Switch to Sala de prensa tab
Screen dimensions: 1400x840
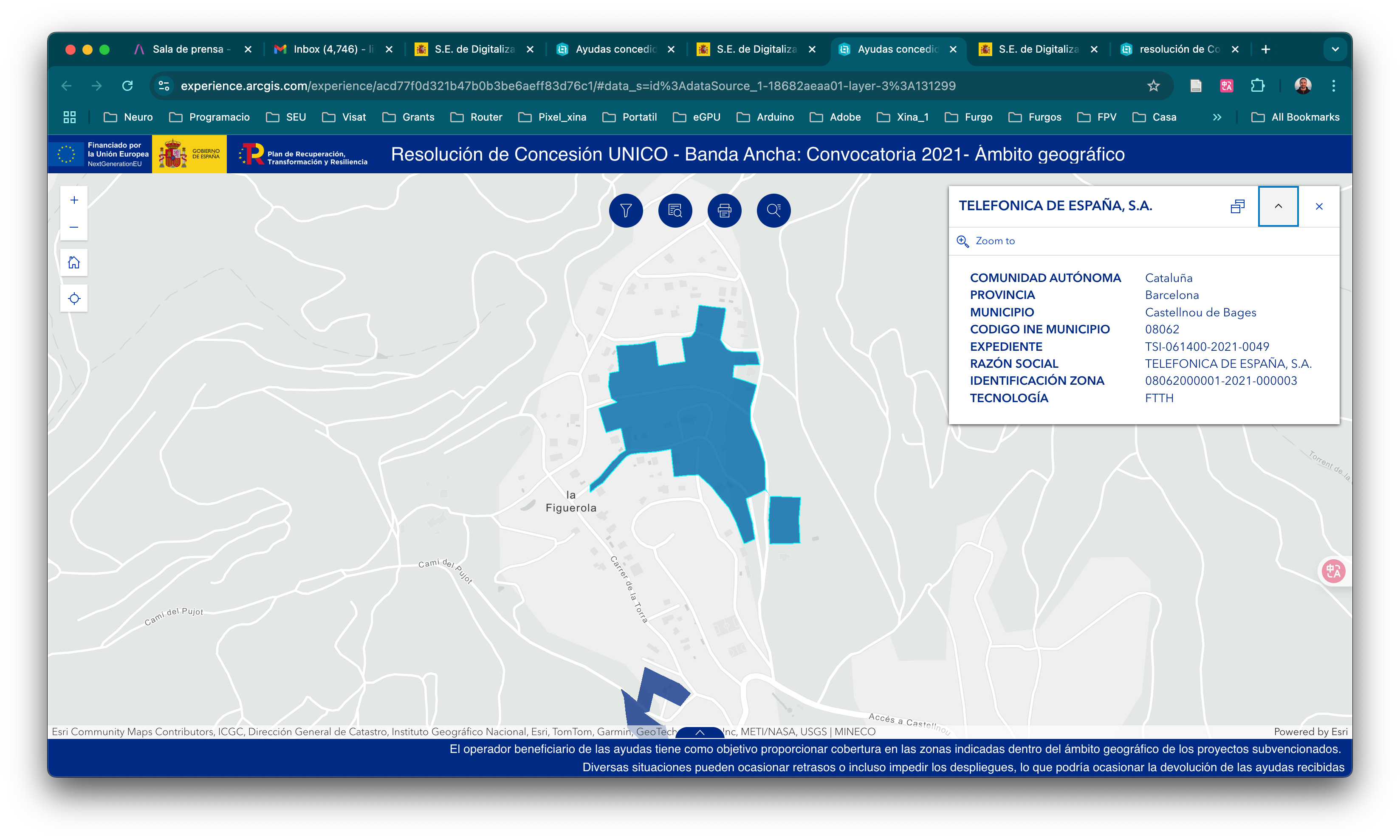coord(187,49)
